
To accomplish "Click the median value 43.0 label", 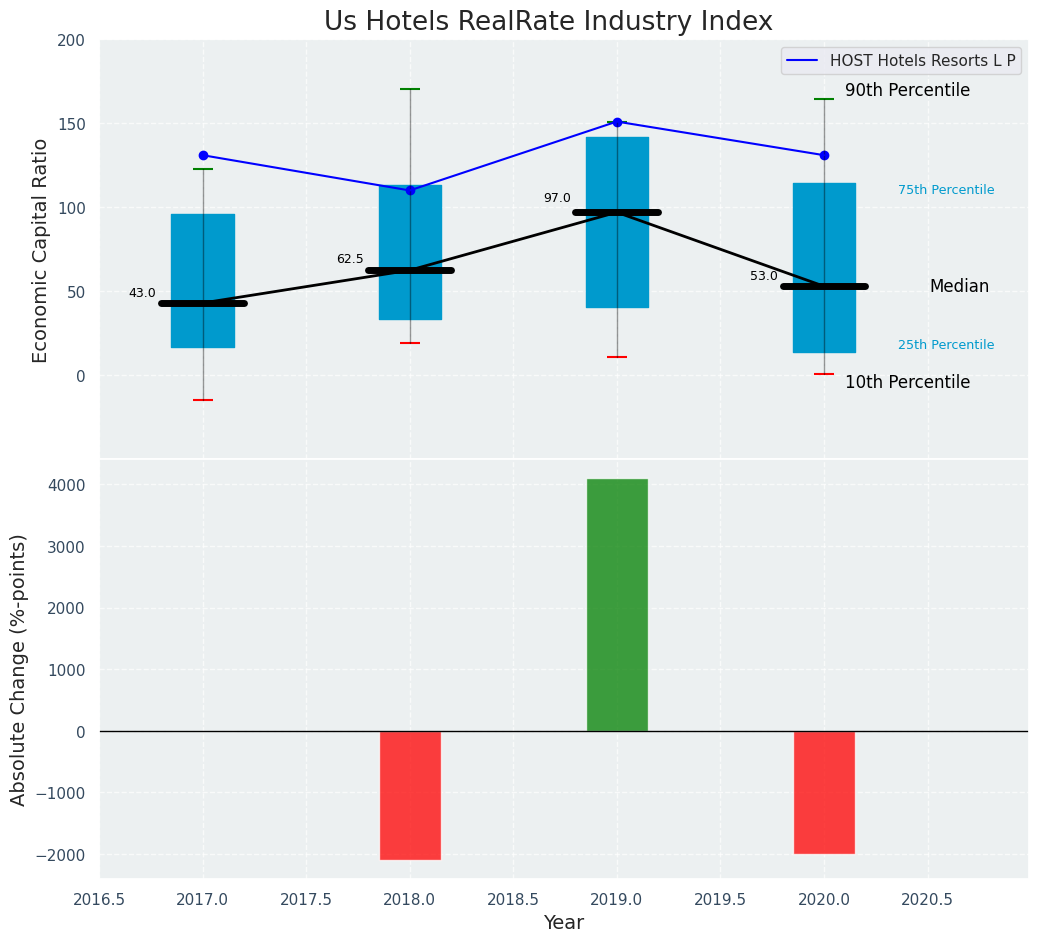I will 142,293.
